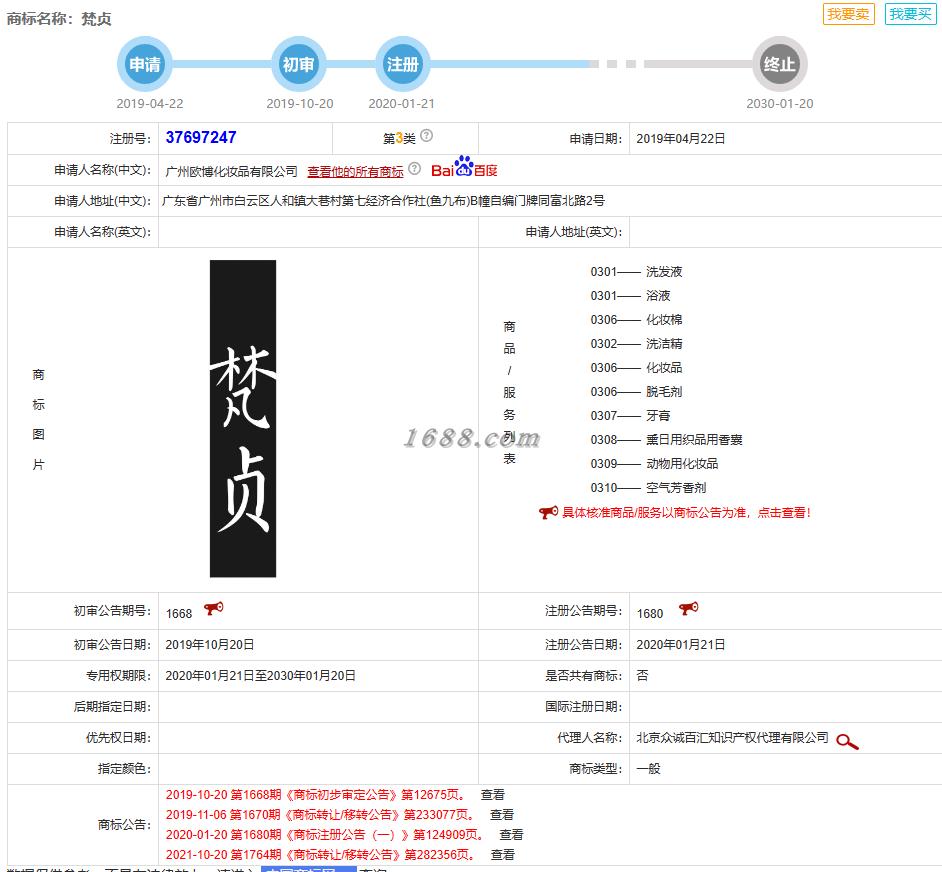Click the 0307 牙膏 goods item
This screenshot has width=942, height=872.
tap(630, 416)
